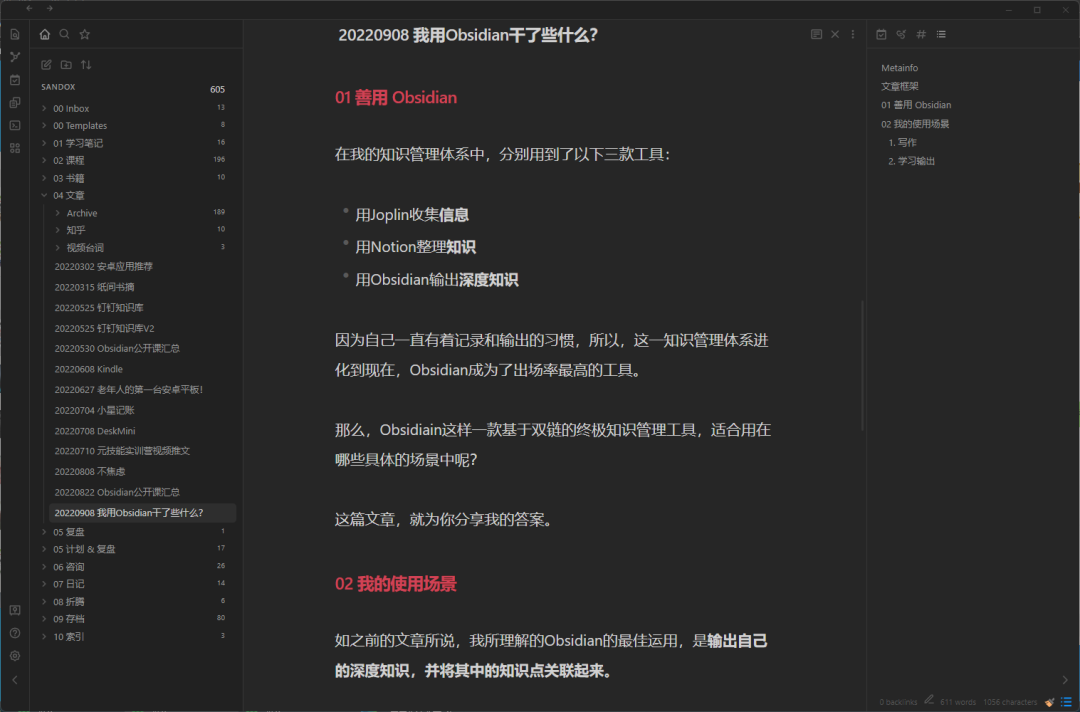Click the pencil edit mode status icon
Screen dimensions: 1080x712
(928, 700)
